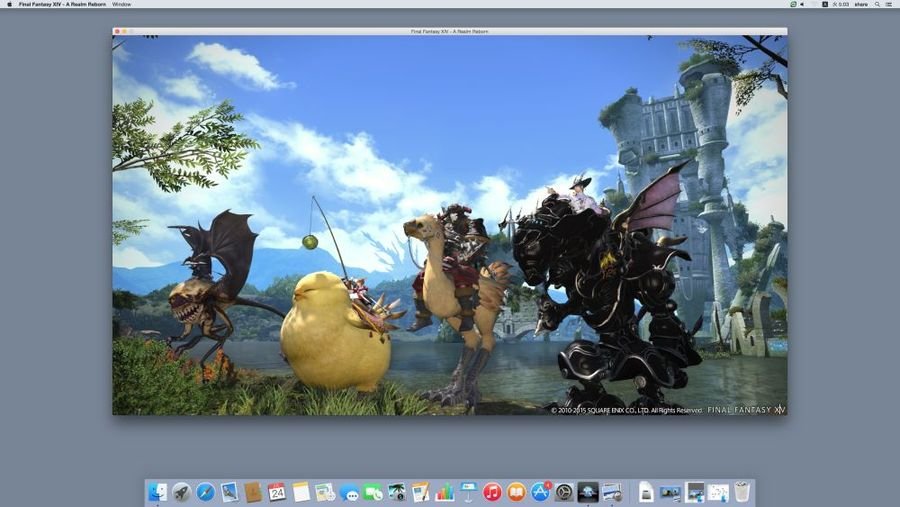Open Messages chat bubble icon

(349, 492)
